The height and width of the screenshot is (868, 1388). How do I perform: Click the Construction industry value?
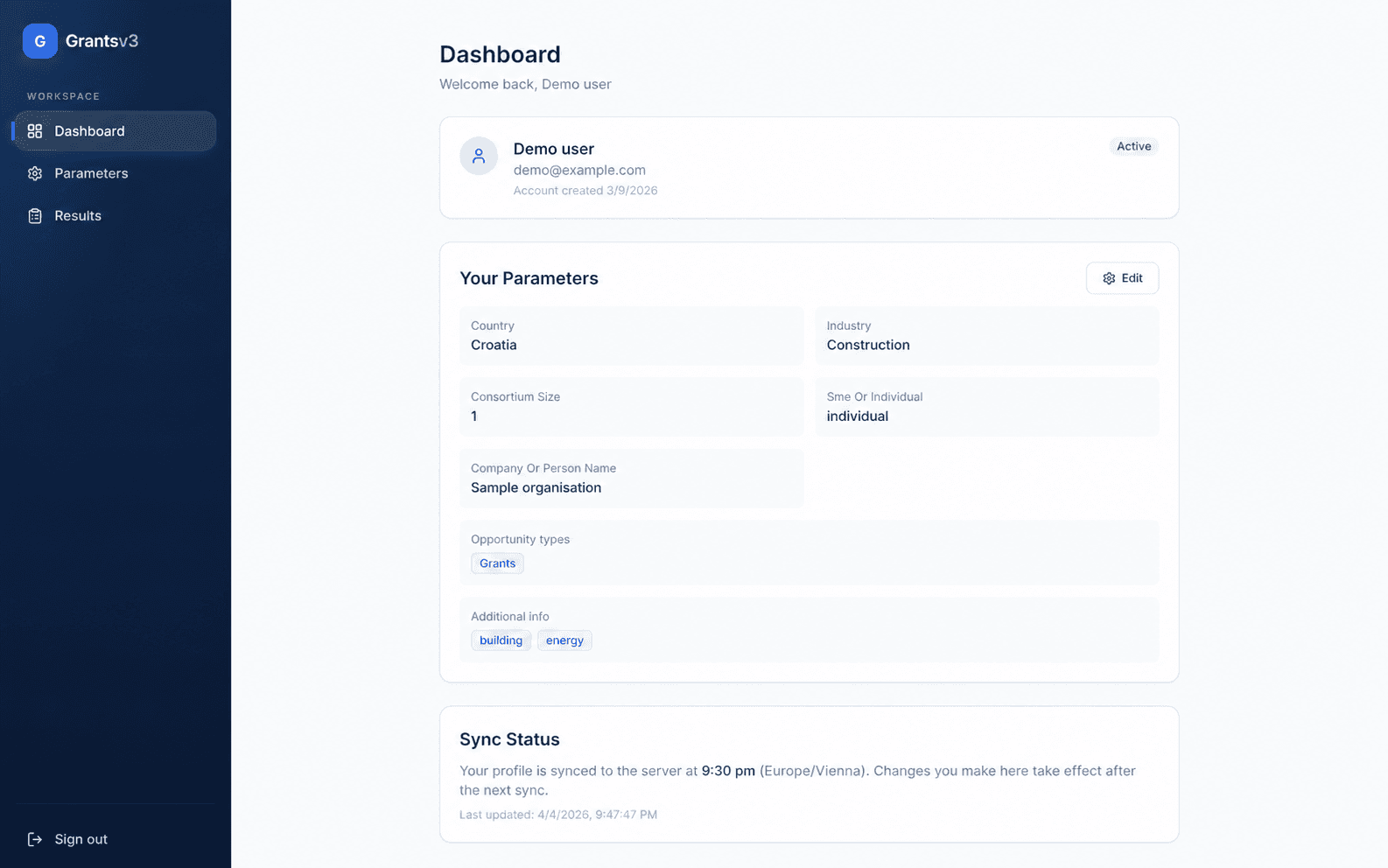[868, 345]
